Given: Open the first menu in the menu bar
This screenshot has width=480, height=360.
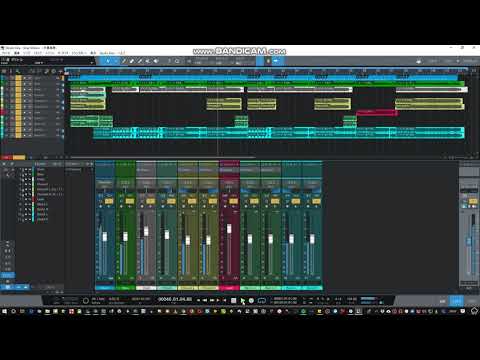Looking at the screenshot, I should pyautogui.click(x=6, y=53).
